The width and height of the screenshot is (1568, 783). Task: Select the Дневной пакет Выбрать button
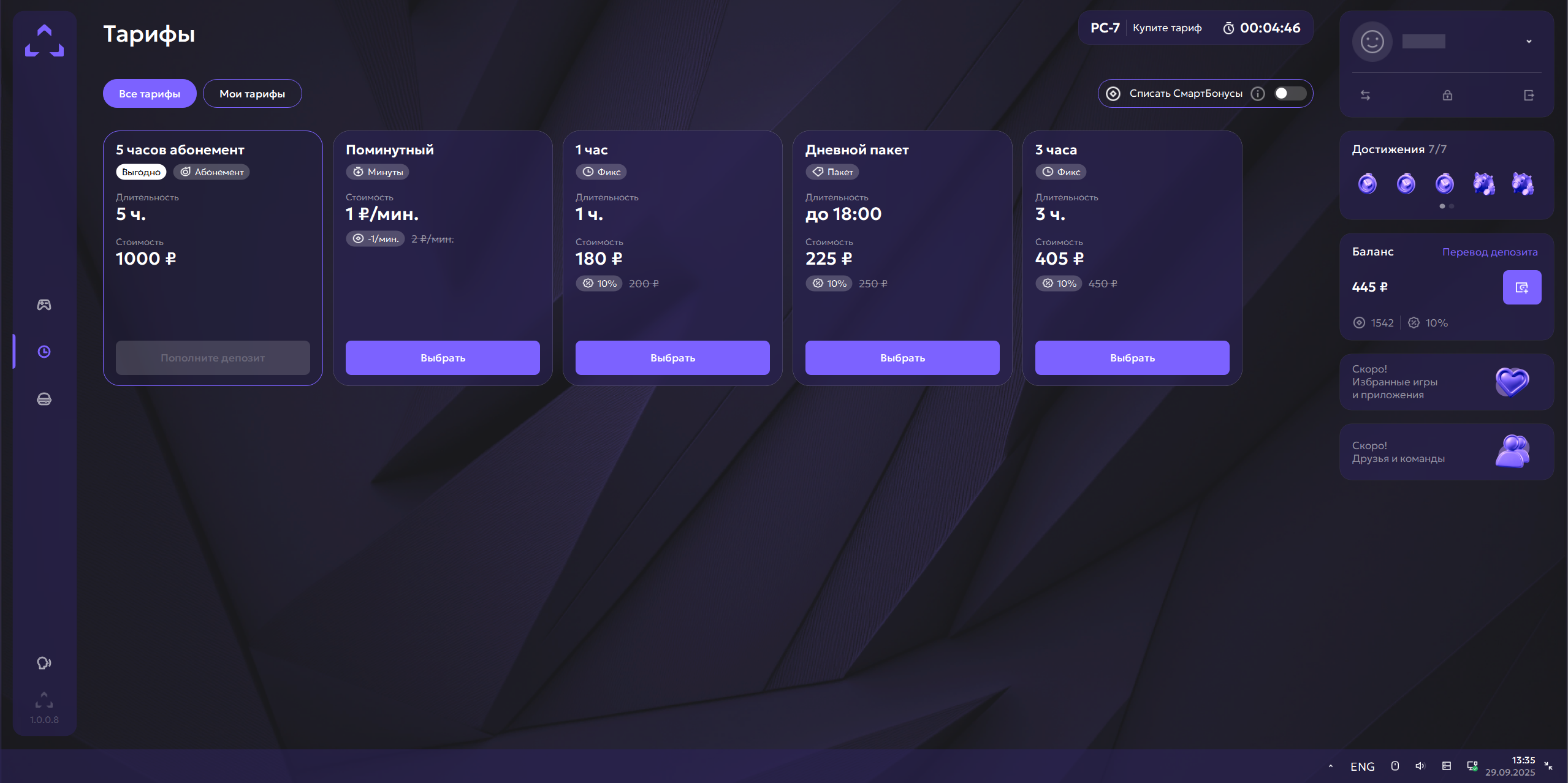point(902,358)
